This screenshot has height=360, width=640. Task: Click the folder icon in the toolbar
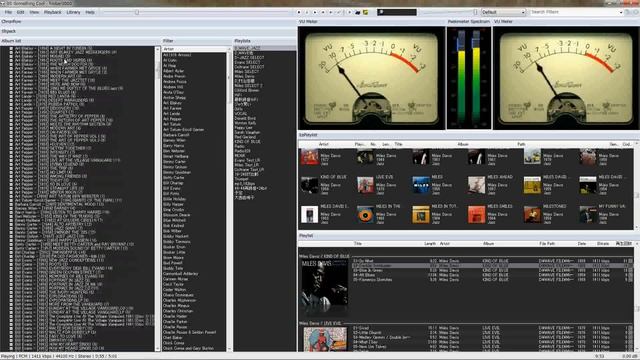point(358,12)
